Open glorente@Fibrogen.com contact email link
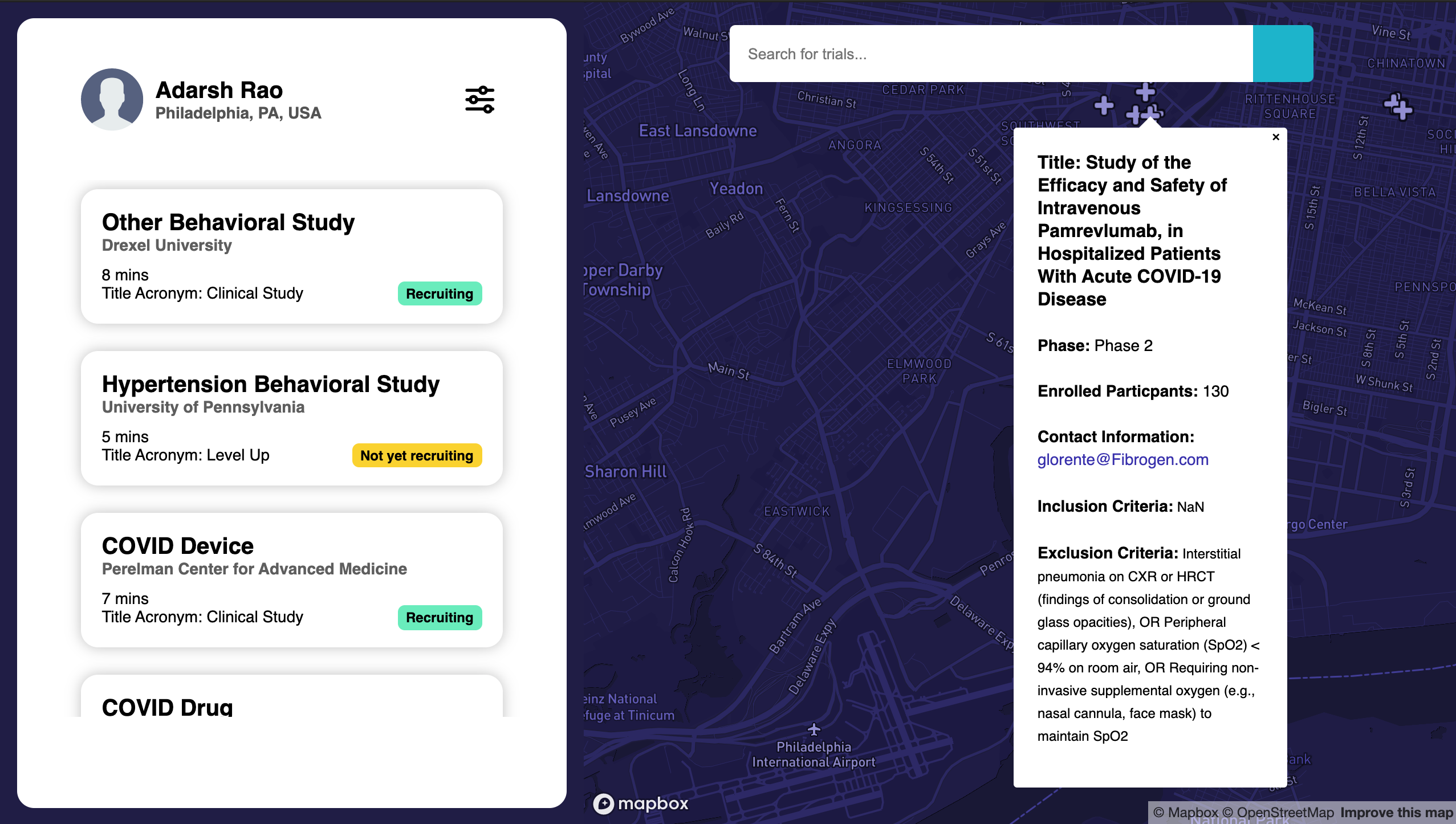The image size is (1456, 824). point(1122,460)
